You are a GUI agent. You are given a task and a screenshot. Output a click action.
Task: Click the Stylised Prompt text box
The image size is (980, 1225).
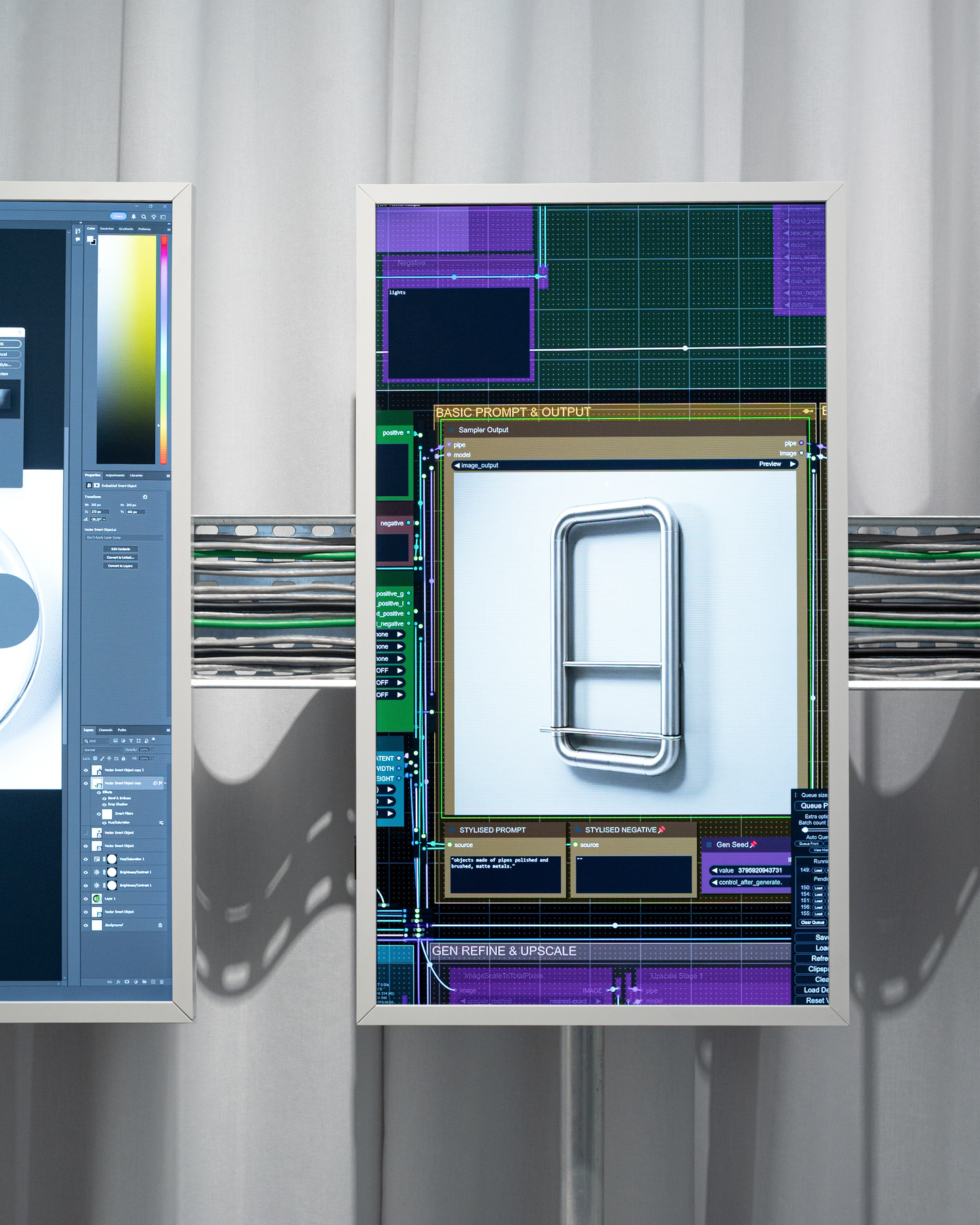[x=505, y=875]
